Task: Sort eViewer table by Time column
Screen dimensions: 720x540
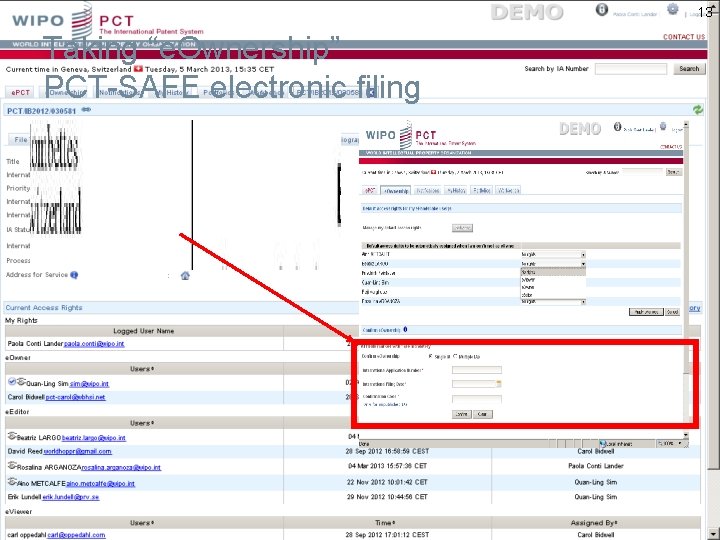Action: [x=383, y=523]
